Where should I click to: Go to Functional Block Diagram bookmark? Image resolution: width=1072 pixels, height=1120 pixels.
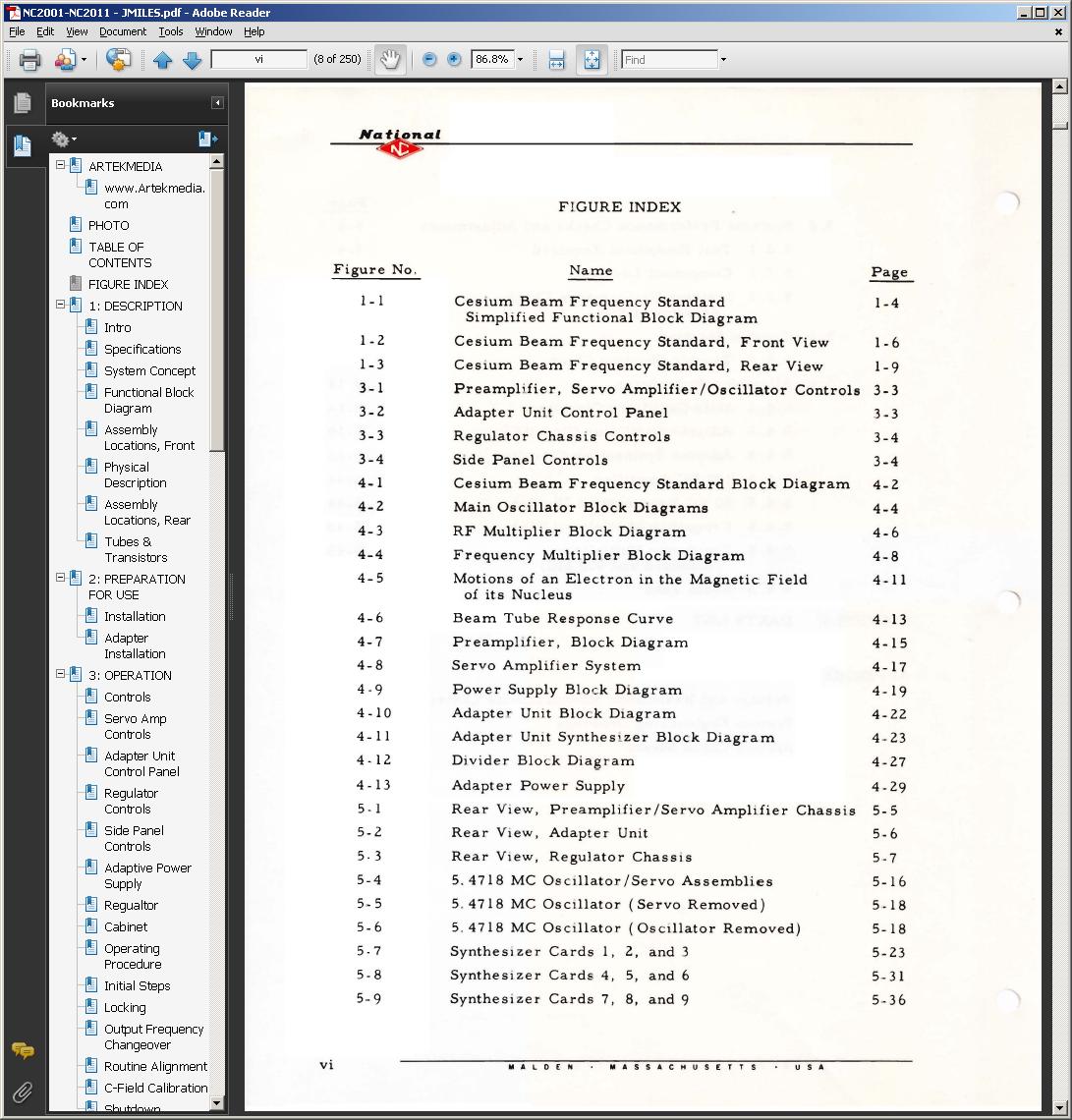pos(148,400)
